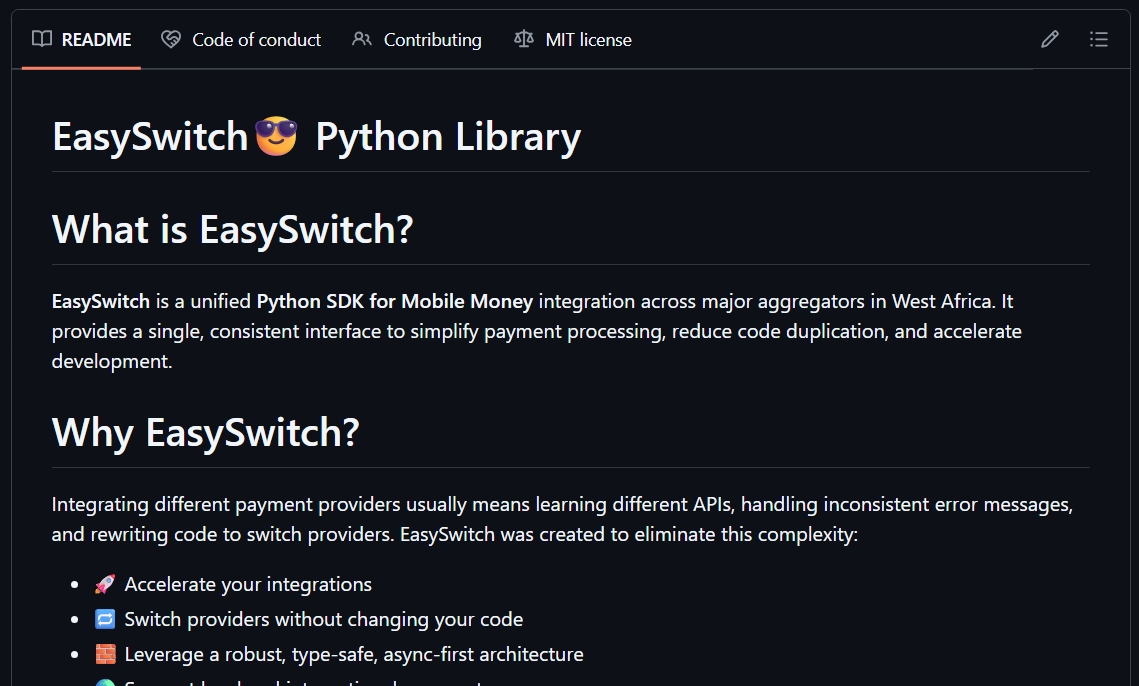Click the rocket emoji bullet icon
The height and width of the screenshot is (686, 1139).
click(x=105, y=583)
